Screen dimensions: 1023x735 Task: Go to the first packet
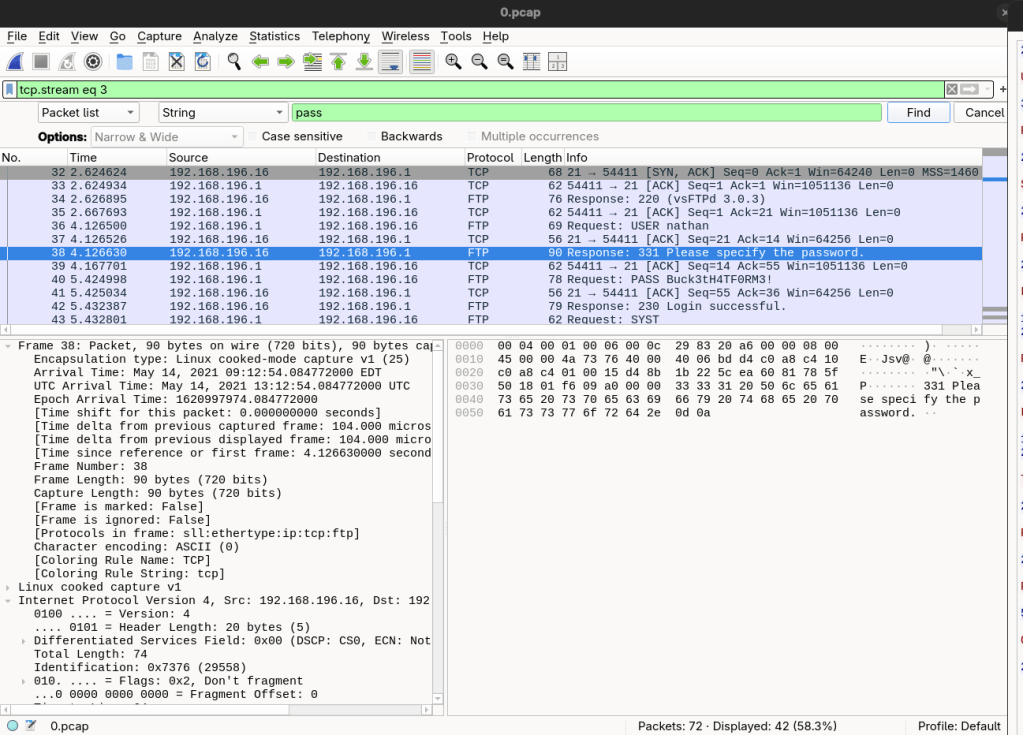[338, 62]
